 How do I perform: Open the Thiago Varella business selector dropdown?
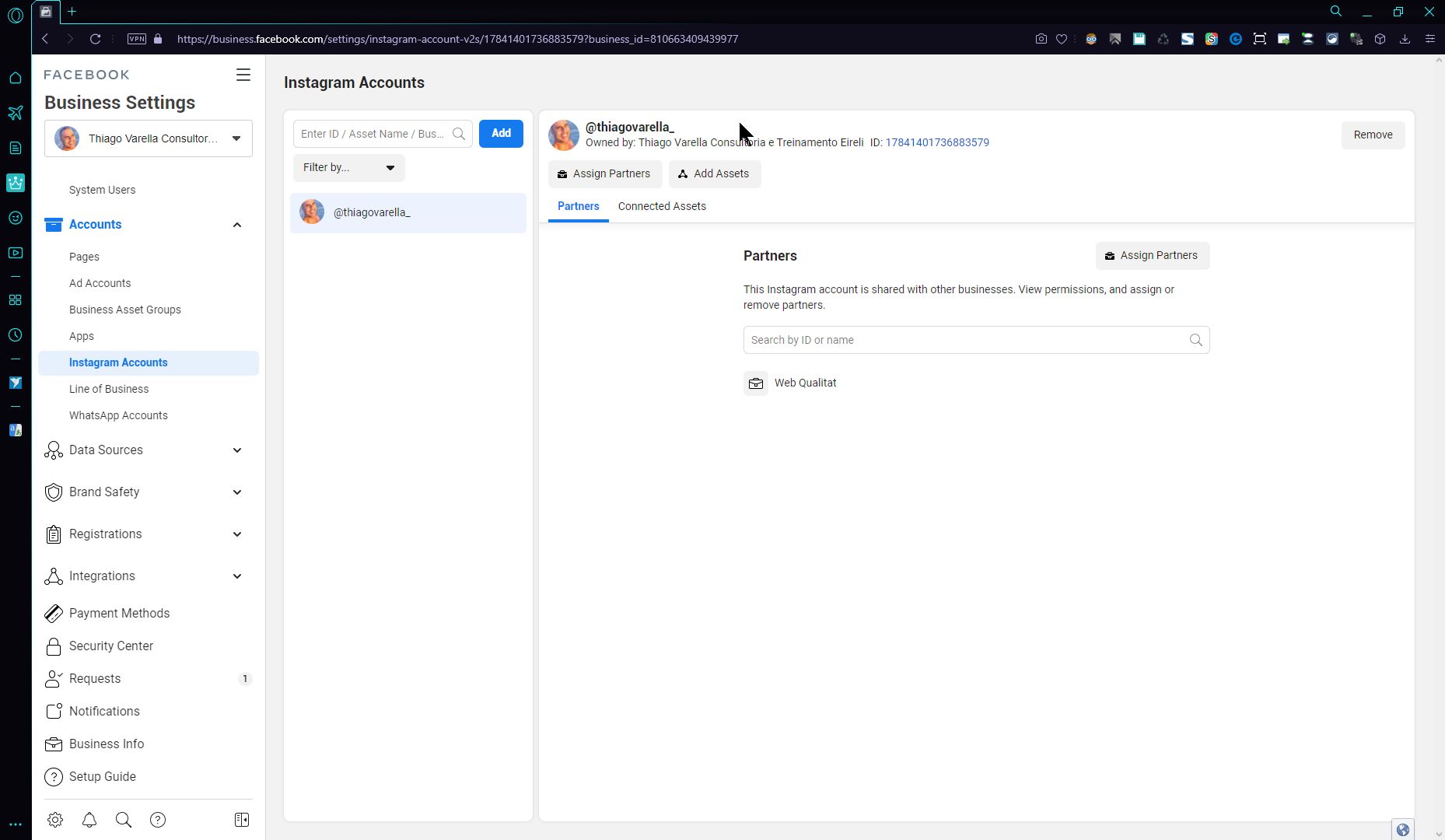point(149,139)
